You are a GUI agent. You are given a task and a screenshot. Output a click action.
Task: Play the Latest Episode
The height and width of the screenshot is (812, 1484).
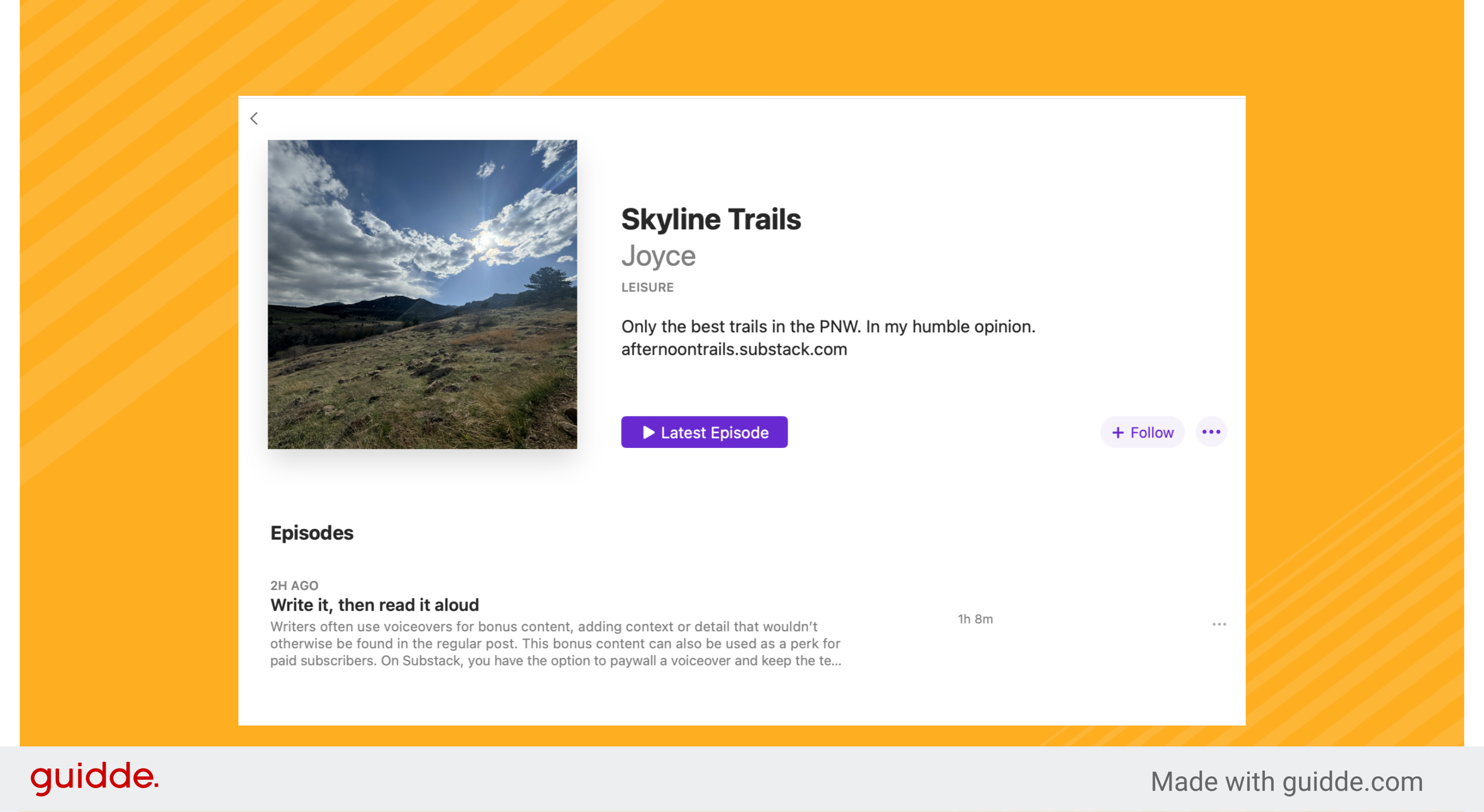(x=704, y=432)
